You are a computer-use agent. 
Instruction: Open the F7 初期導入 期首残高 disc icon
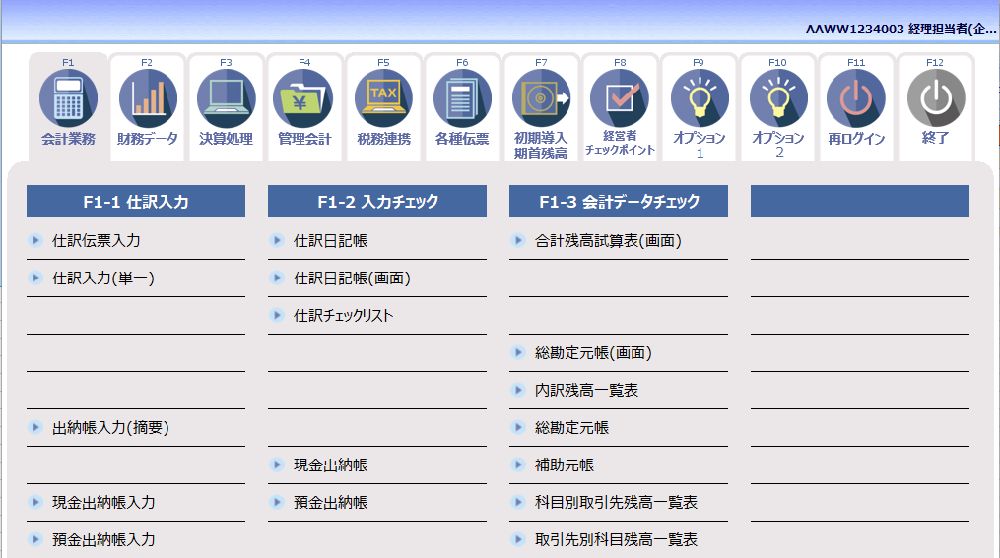pyautogui.click(x=541, y=99)
